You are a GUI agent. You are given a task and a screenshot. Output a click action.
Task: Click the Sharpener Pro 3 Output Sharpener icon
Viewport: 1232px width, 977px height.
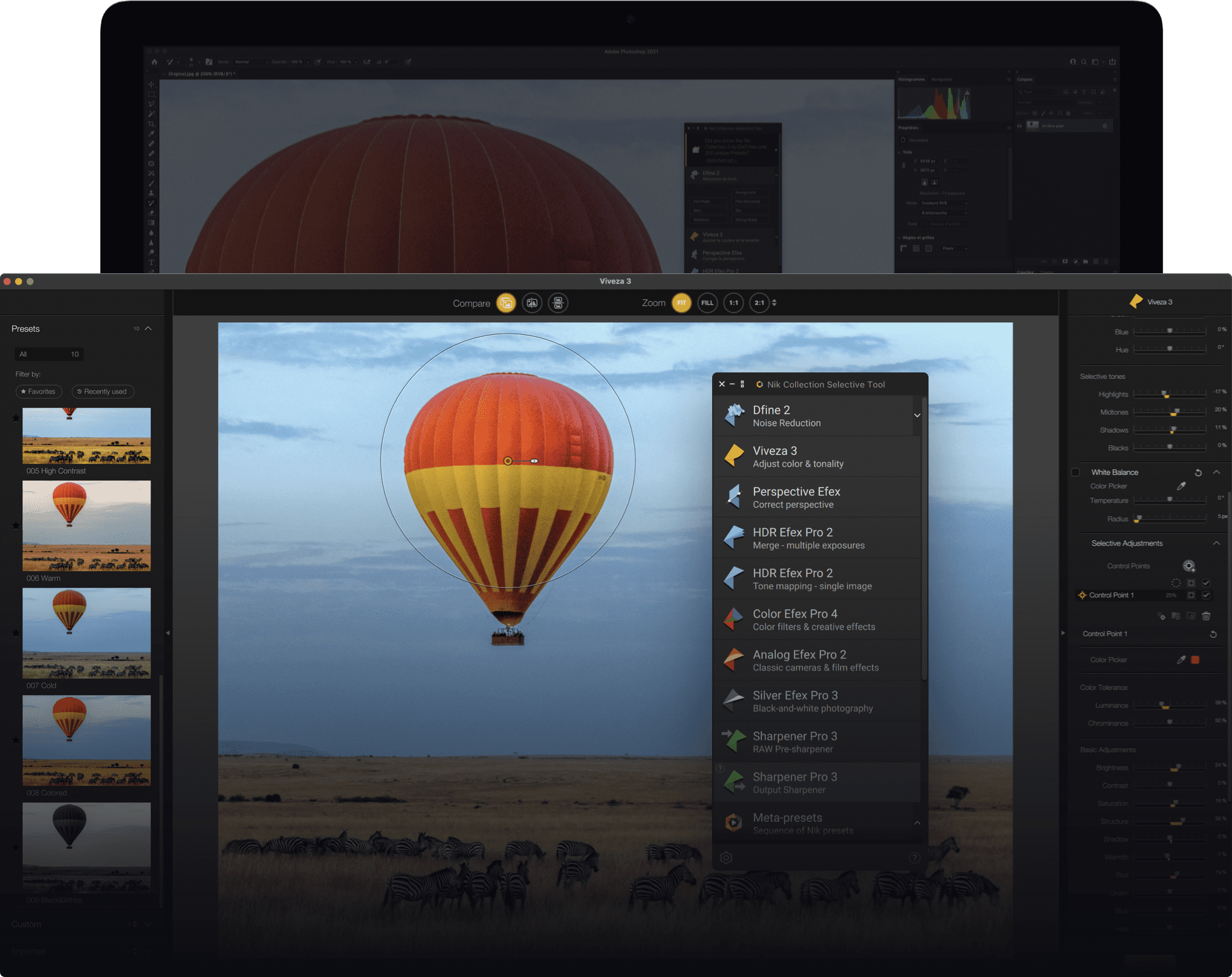734,782
